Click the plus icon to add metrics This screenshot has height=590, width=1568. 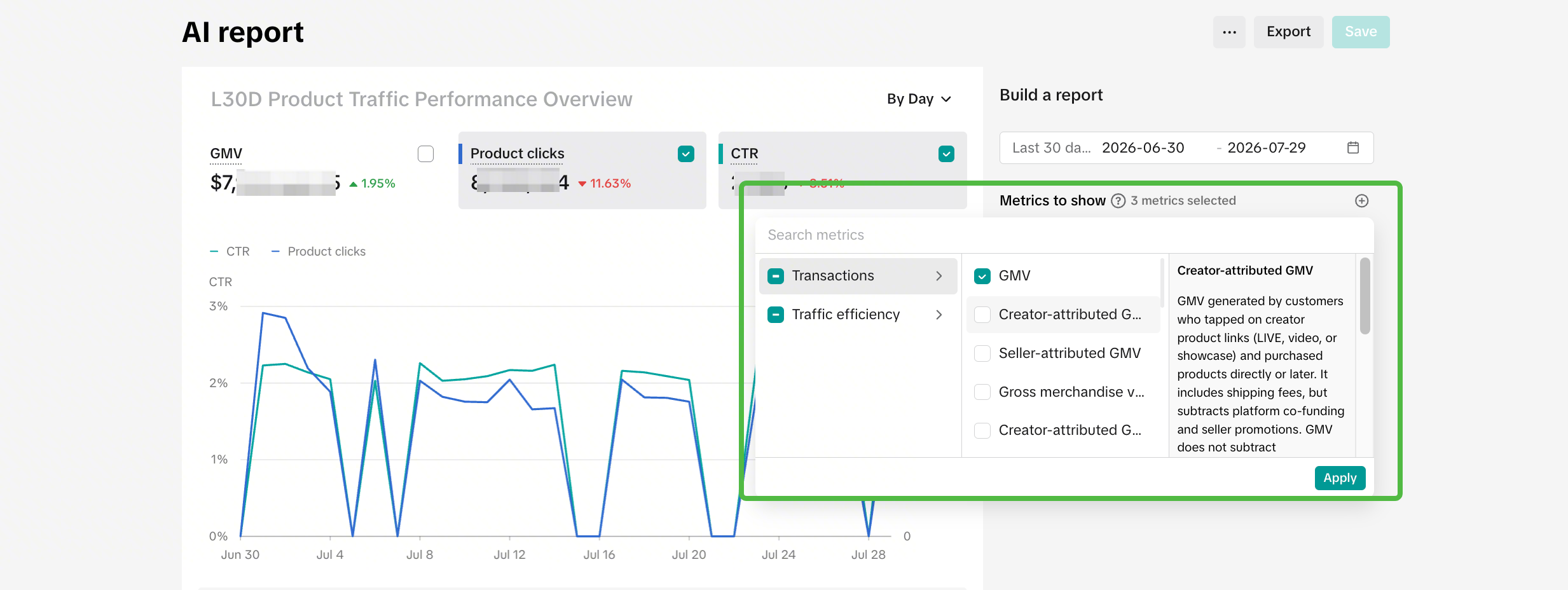pyautogui.click(x=1361, y=201)
